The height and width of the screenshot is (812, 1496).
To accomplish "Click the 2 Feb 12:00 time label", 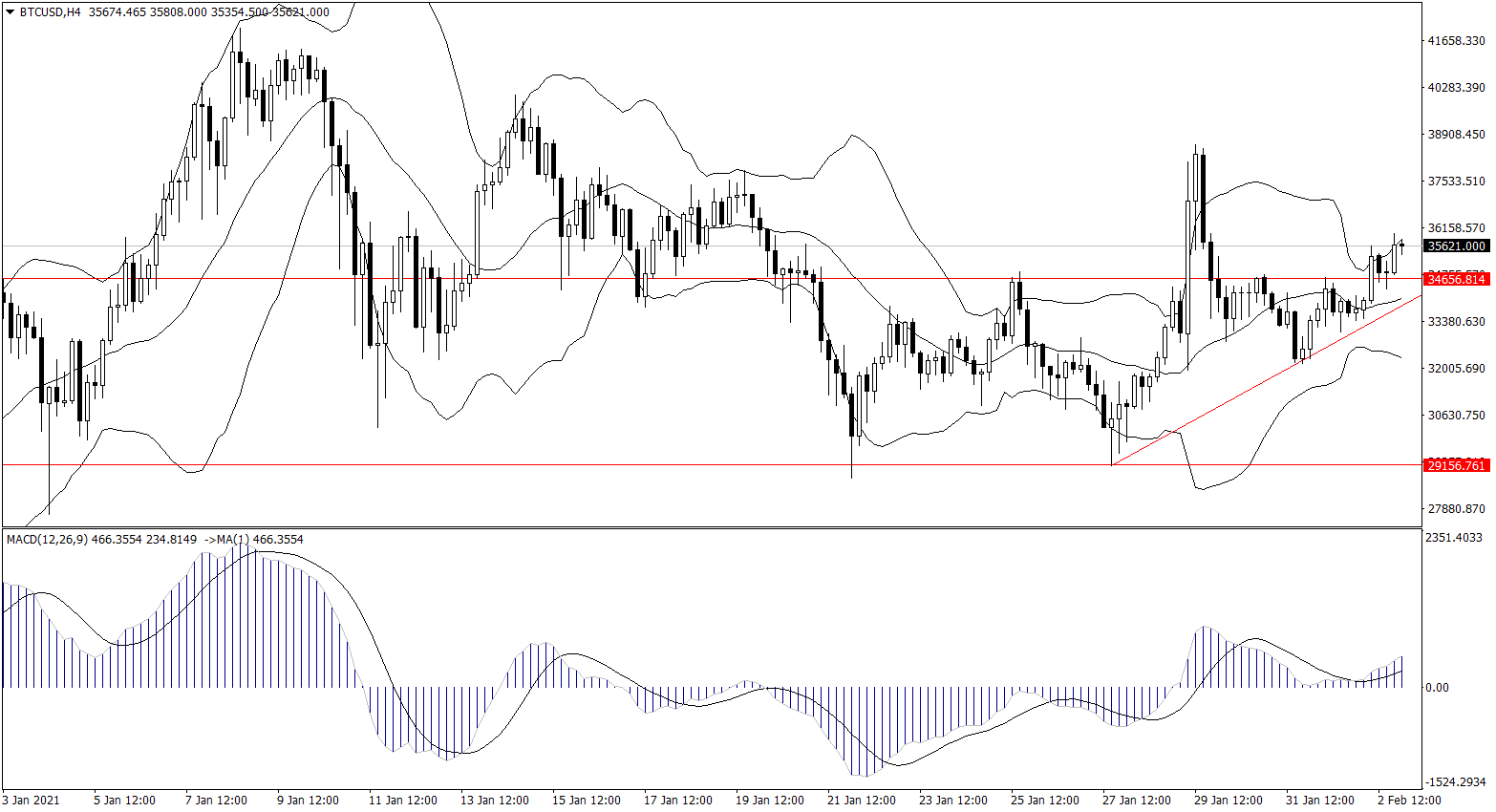I will point(1409,801).
